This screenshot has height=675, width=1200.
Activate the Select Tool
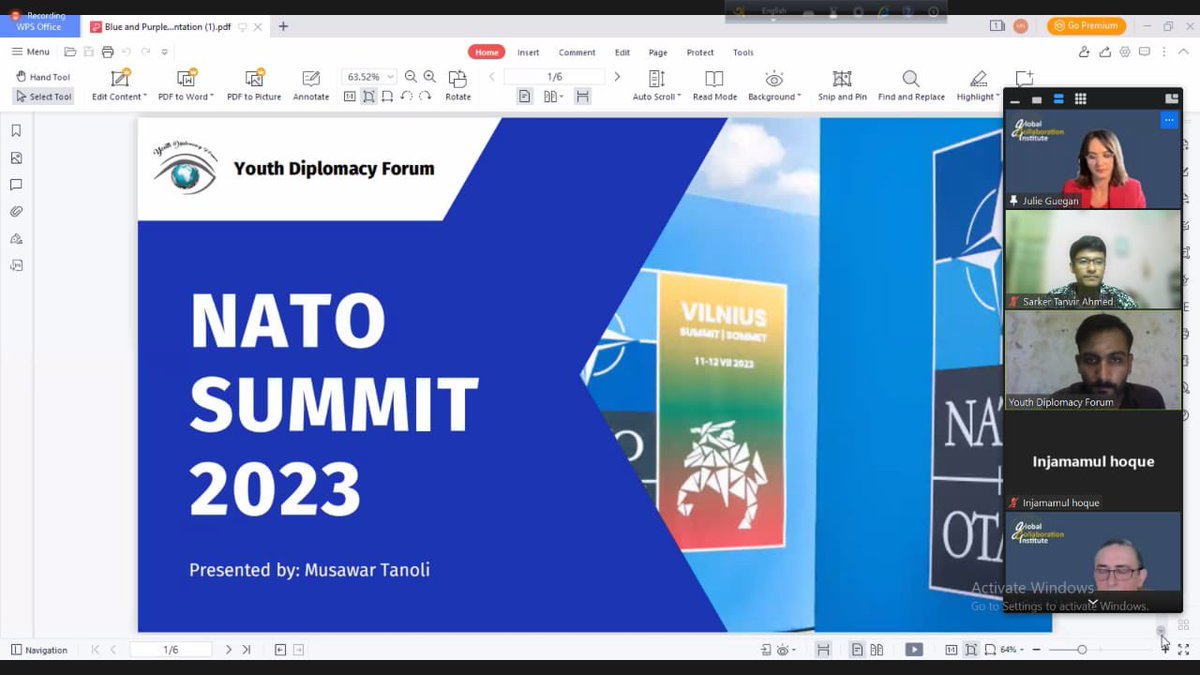tap(43, 97)
